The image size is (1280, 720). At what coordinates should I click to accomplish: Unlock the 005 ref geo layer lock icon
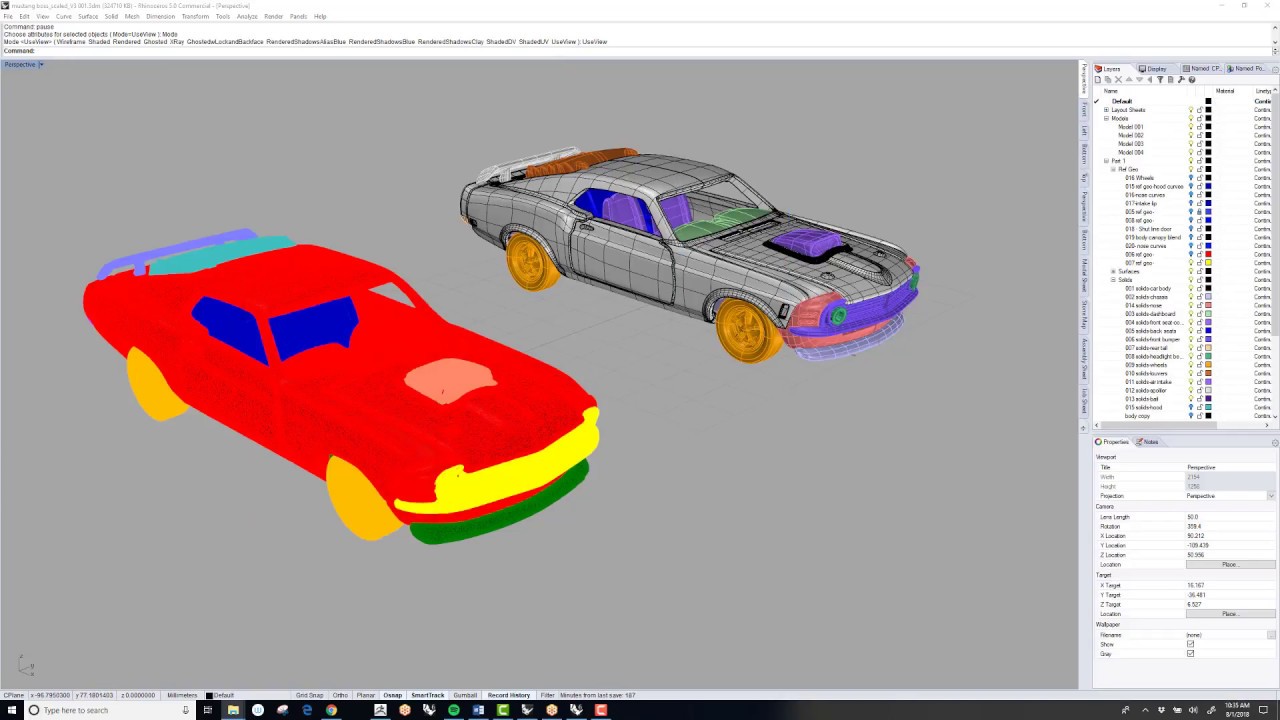[x=1200, y=212]
